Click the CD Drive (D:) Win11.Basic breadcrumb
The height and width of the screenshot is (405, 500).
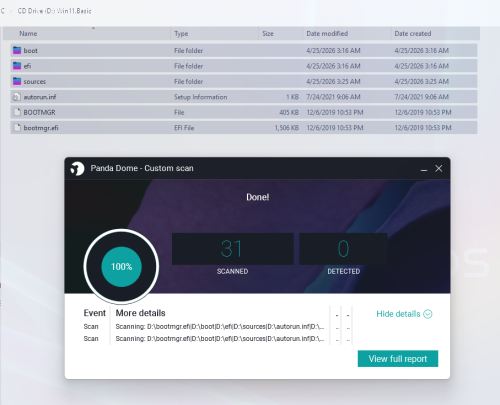54,11
